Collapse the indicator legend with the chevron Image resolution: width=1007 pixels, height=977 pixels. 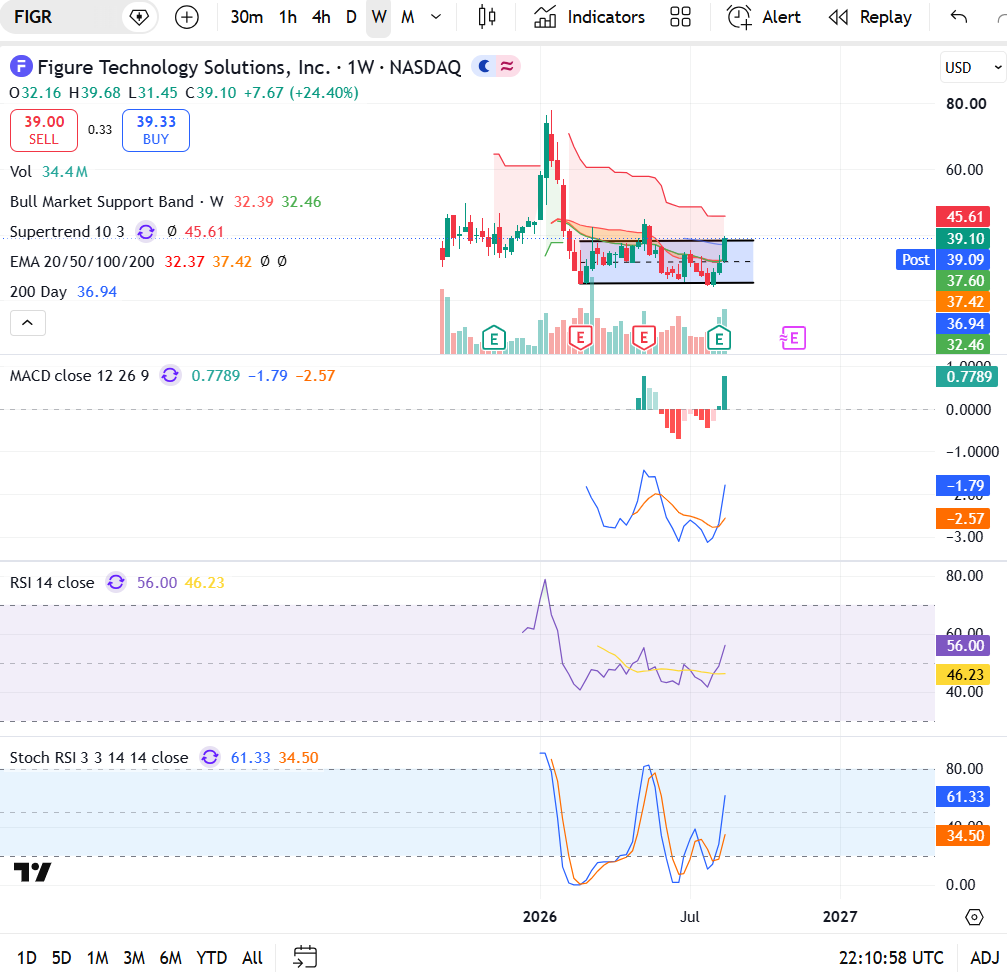click(28, 322)
